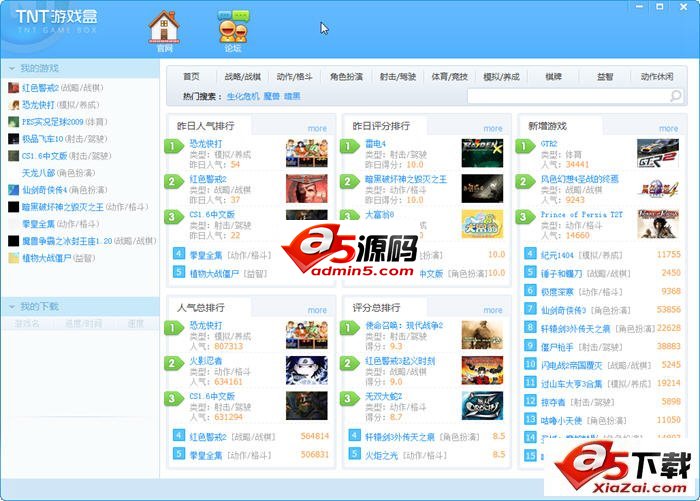Click the 植物大战僵尸 icon in sidebar
The width and height of the screenshot is (700, 501).
pyautogui.click(x=13, y=258)
